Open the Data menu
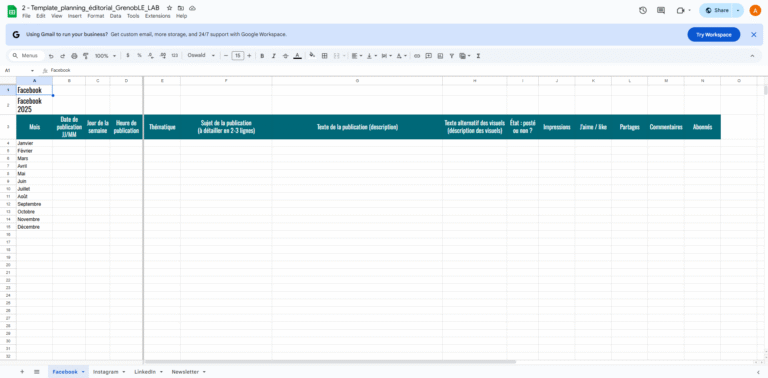The width and height of the screenshot is (768, 378). coord(116,16)
